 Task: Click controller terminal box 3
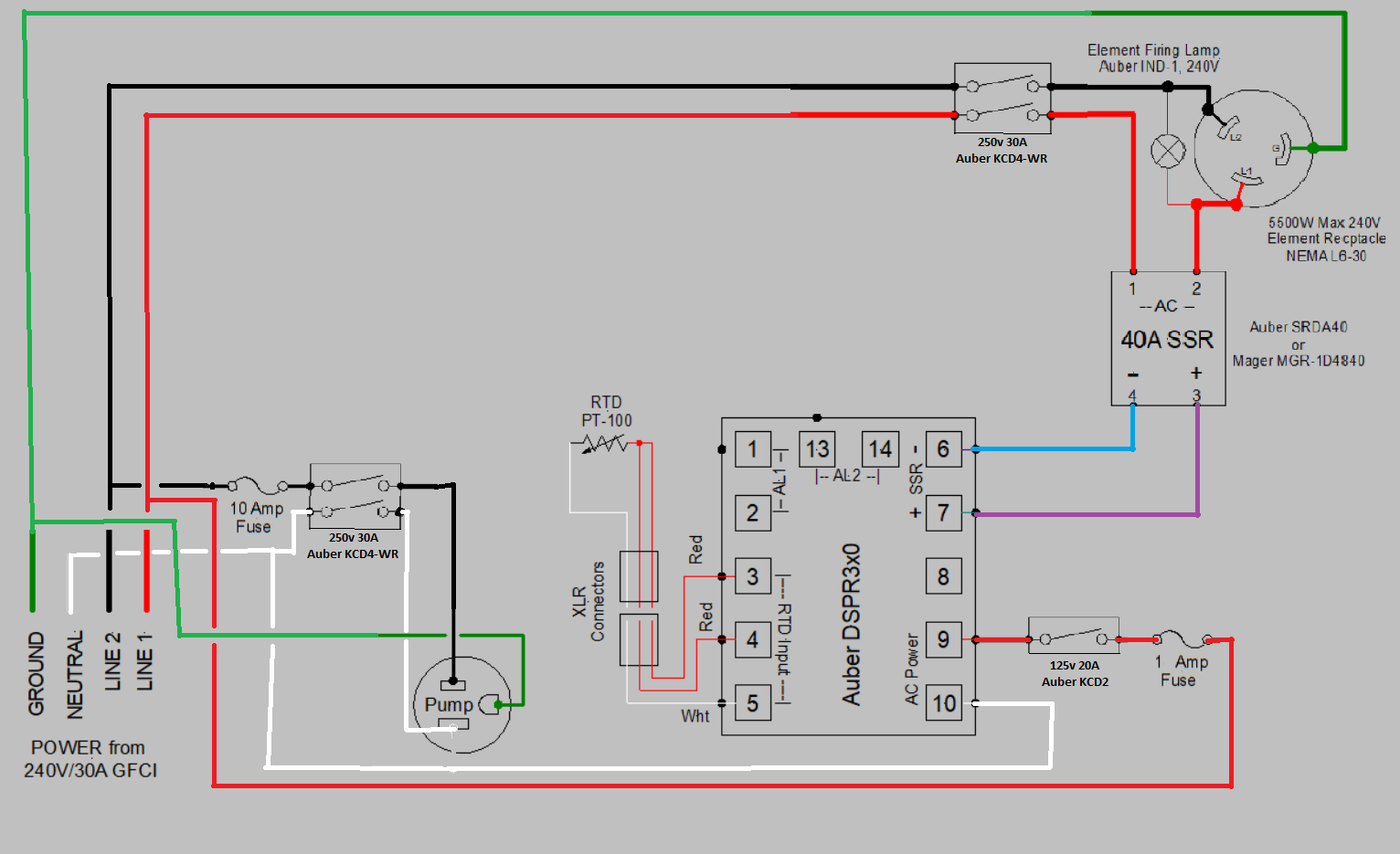753,576
